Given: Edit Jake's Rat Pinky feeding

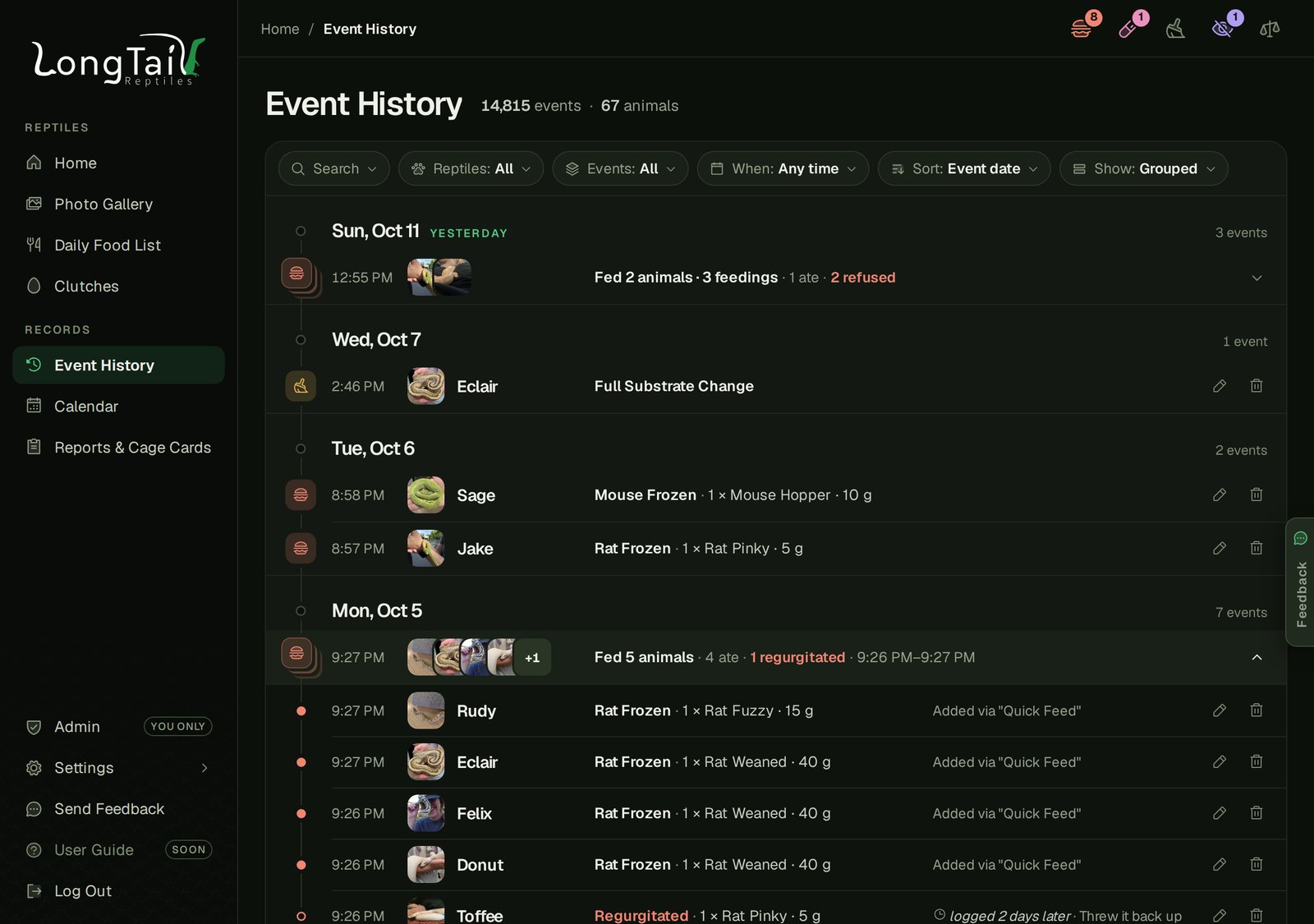Looking at the screenshot, I should 1220,548.
